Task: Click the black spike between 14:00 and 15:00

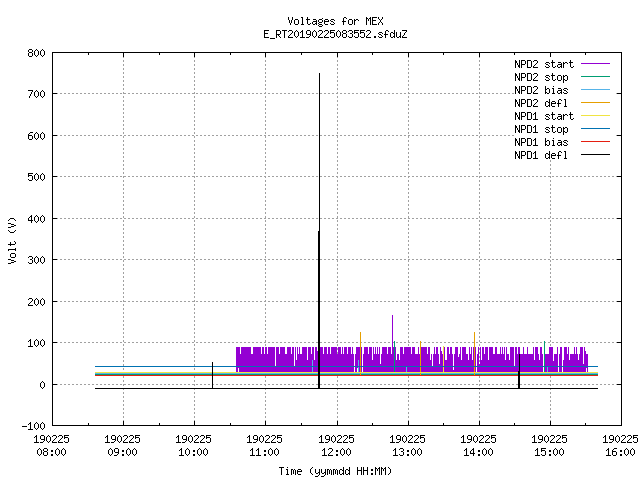Action: pyautogui.click(x=519, y=371)
